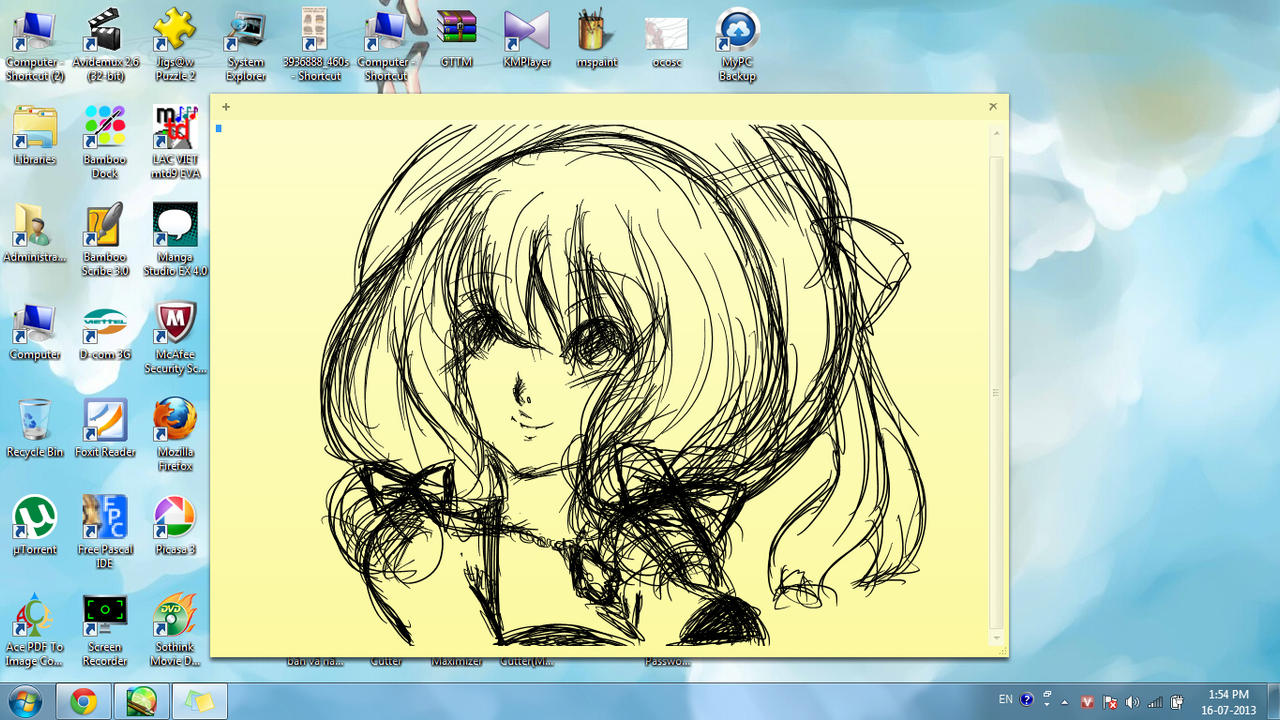Image resolution: width=1280 pixels, height=720 pixels.
Task: Open language bar Help question-mark icon
Action: 1027,700
